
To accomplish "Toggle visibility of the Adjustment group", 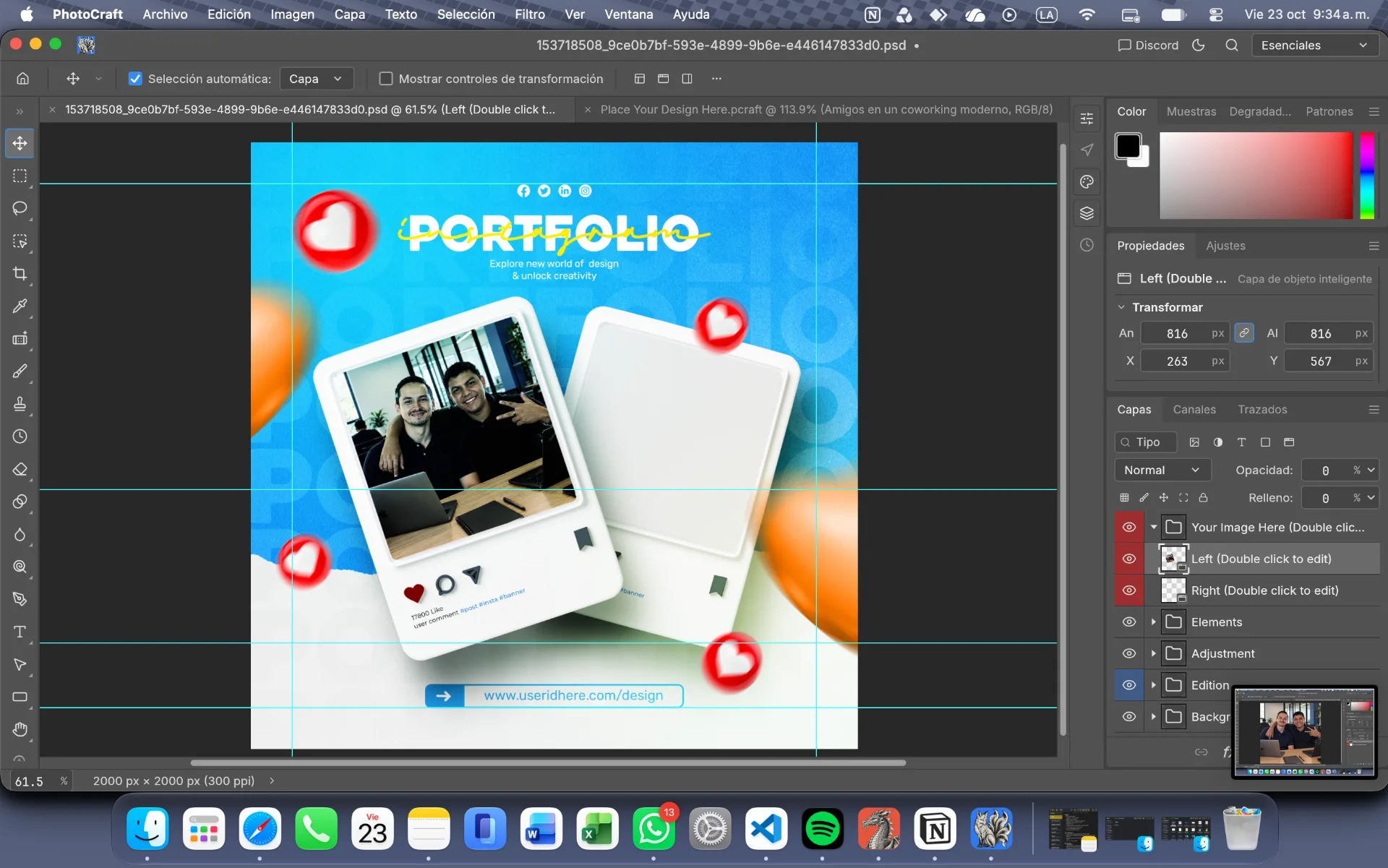I will 1129,653.
